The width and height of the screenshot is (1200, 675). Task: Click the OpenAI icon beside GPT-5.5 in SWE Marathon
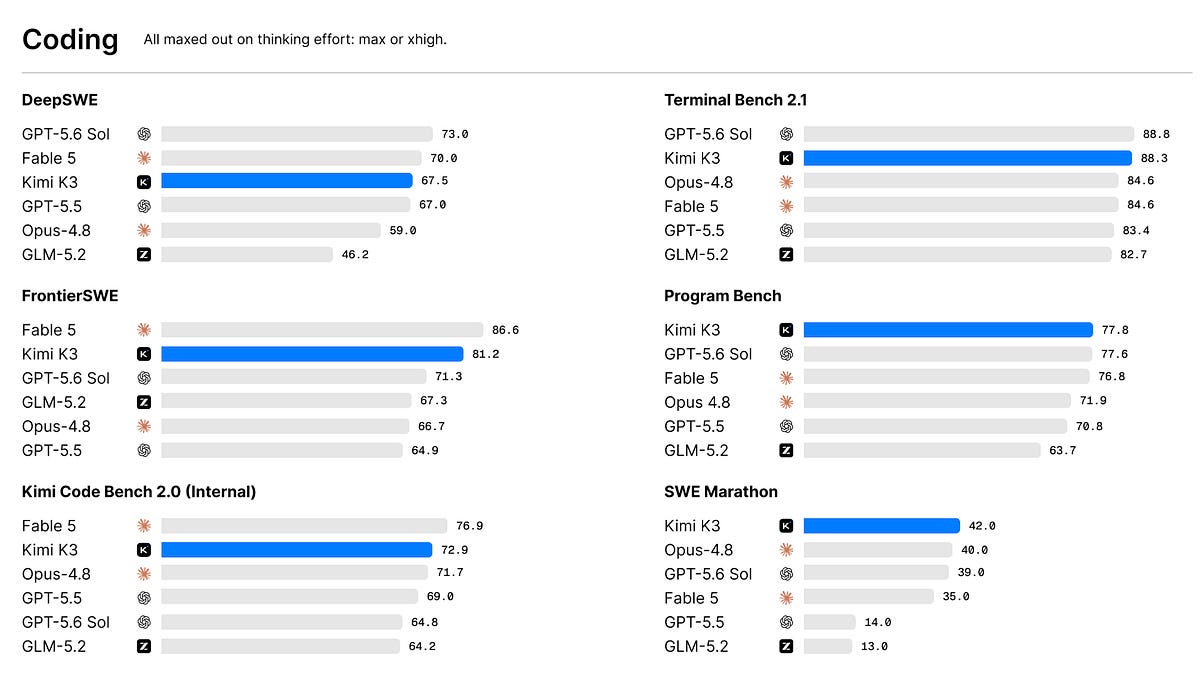[x=786, y=622]
